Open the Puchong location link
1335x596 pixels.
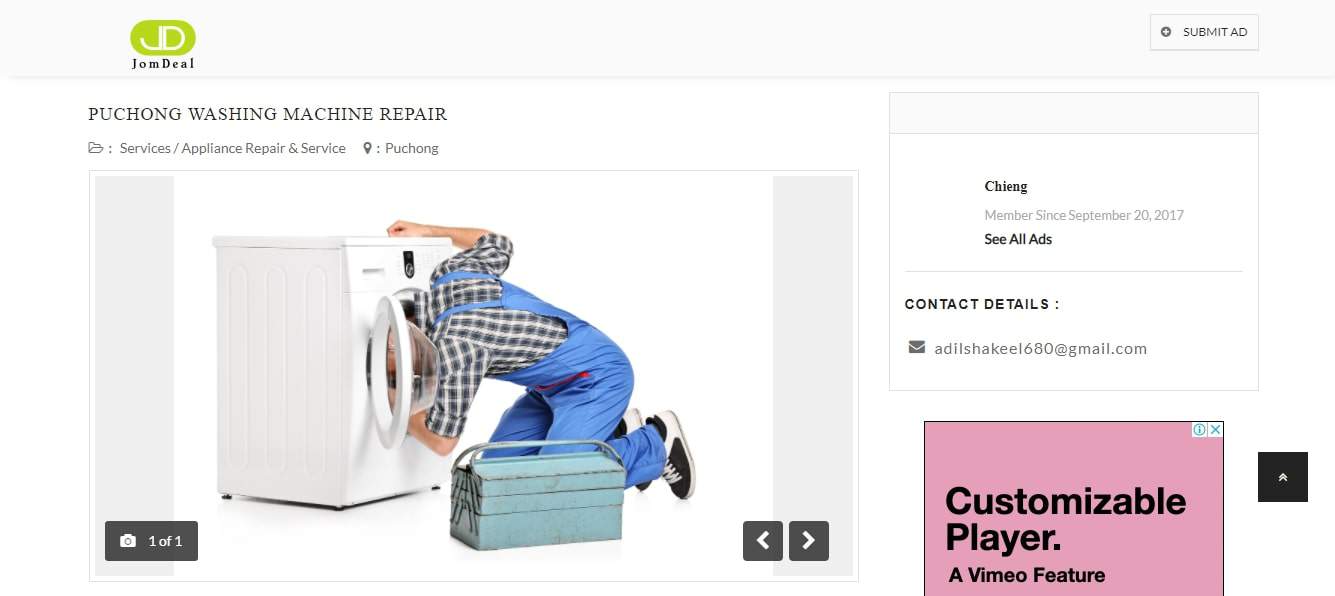[412, 148]
